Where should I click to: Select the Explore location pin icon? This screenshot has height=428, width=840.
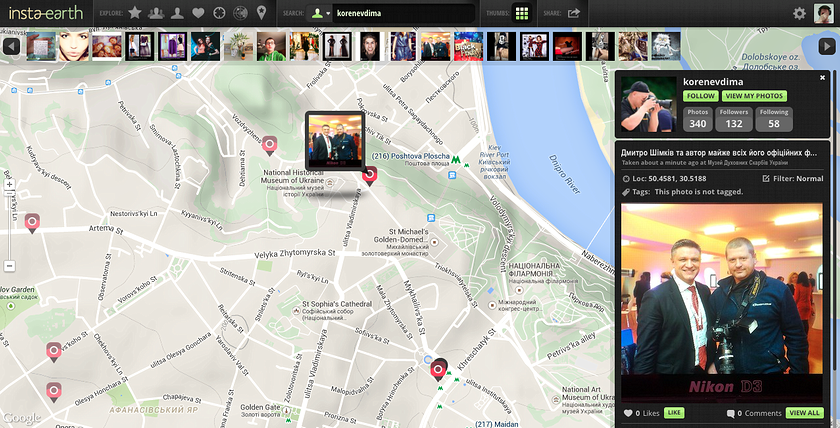click(261, 13)
